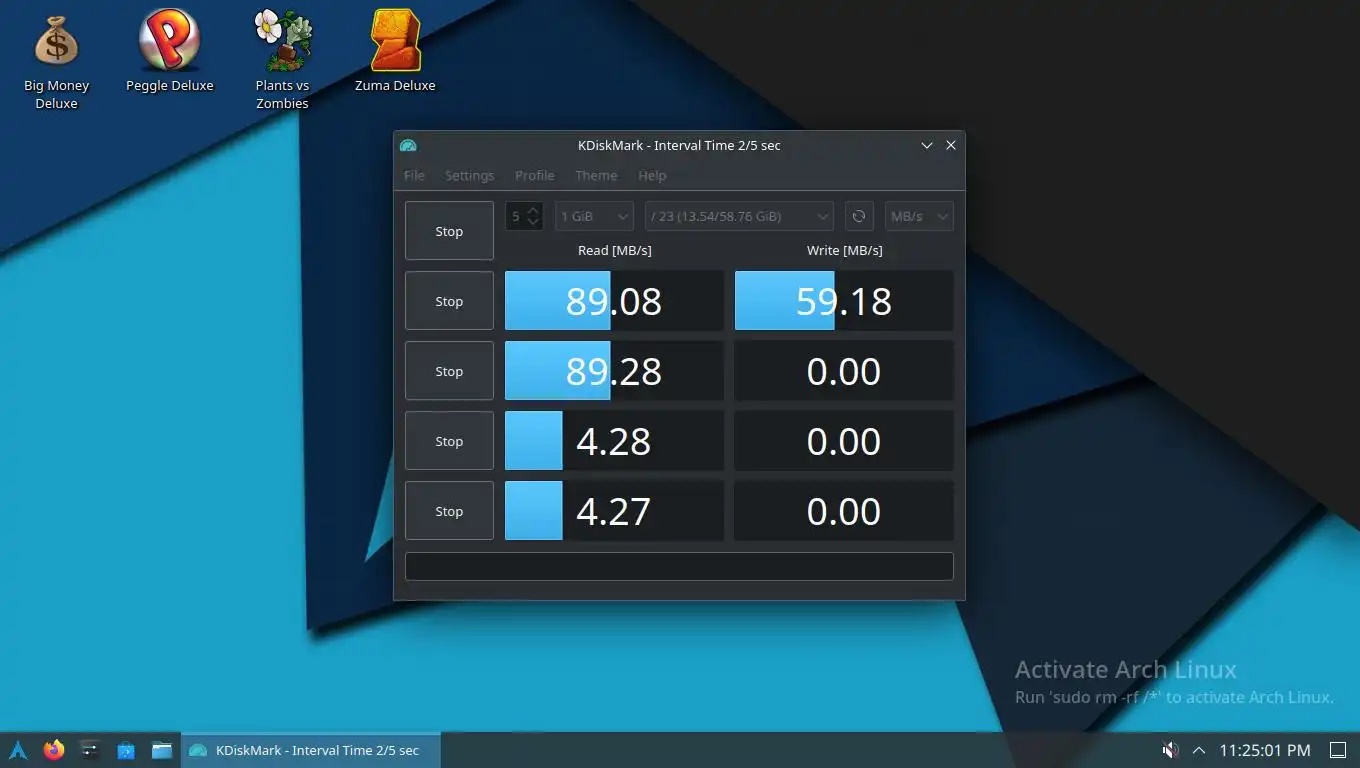Image resolution: width=1360 pixels, height=768 pixels.
Task: Minimize the KDiskMark window
Action: pos(927,146)
